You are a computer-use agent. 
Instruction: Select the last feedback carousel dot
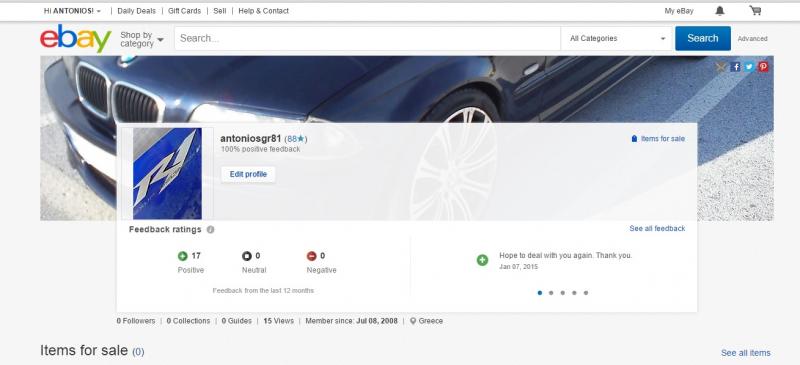coord(586,293)
